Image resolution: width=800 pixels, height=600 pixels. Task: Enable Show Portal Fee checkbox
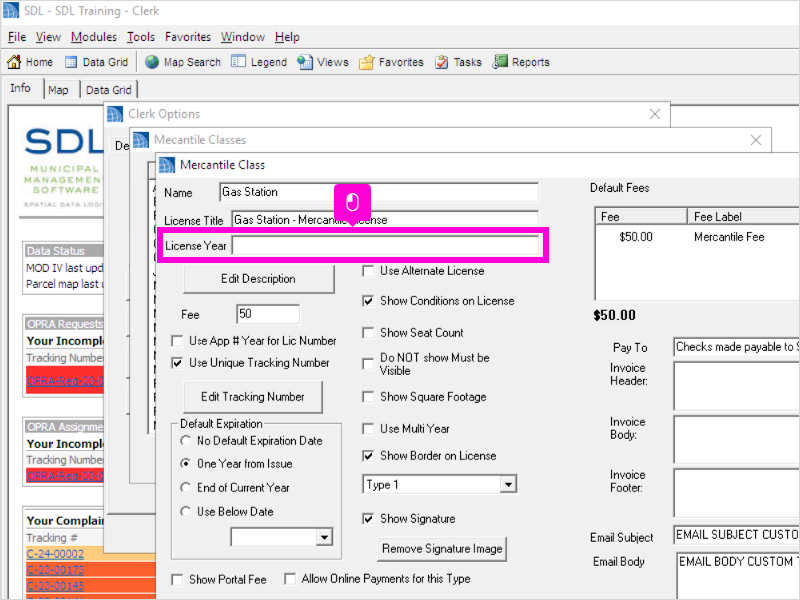(x=177, y=580)
